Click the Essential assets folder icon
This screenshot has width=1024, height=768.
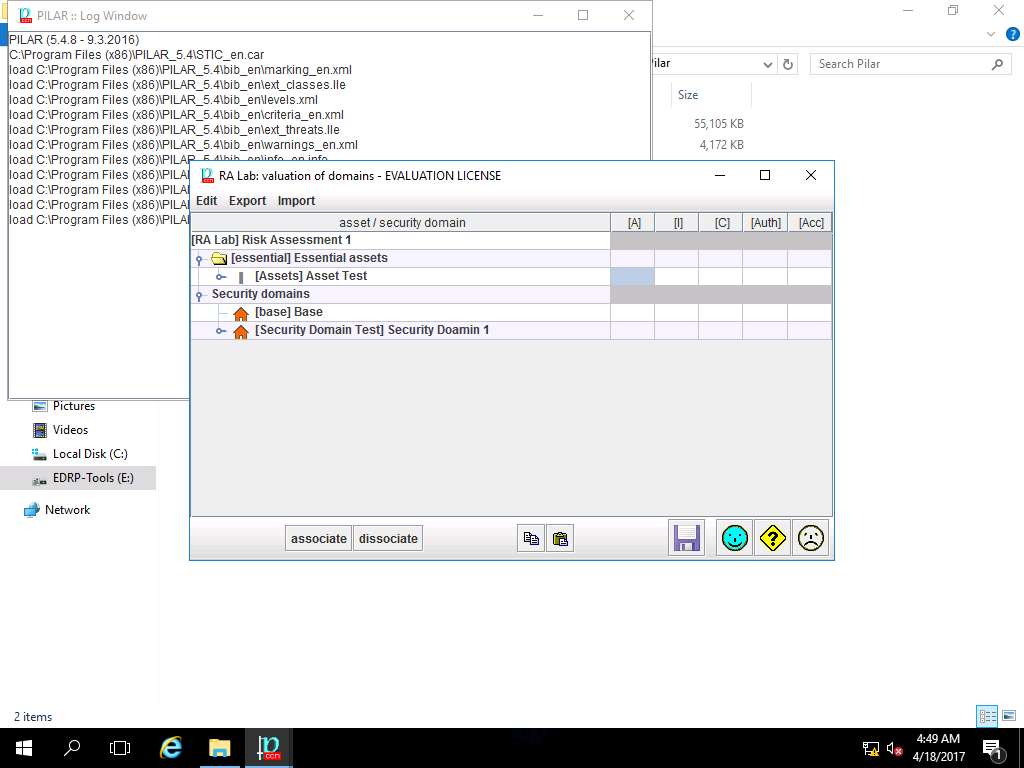coord(219,259)
